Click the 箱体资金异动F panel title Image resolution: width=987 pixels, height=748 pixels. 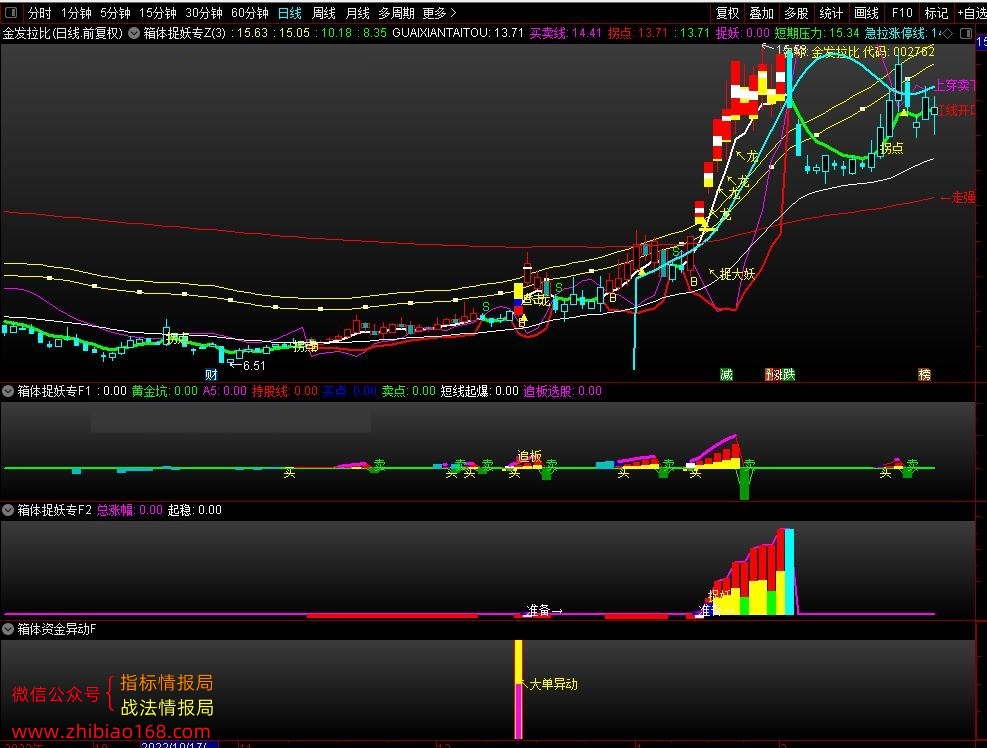pos(57,629)
